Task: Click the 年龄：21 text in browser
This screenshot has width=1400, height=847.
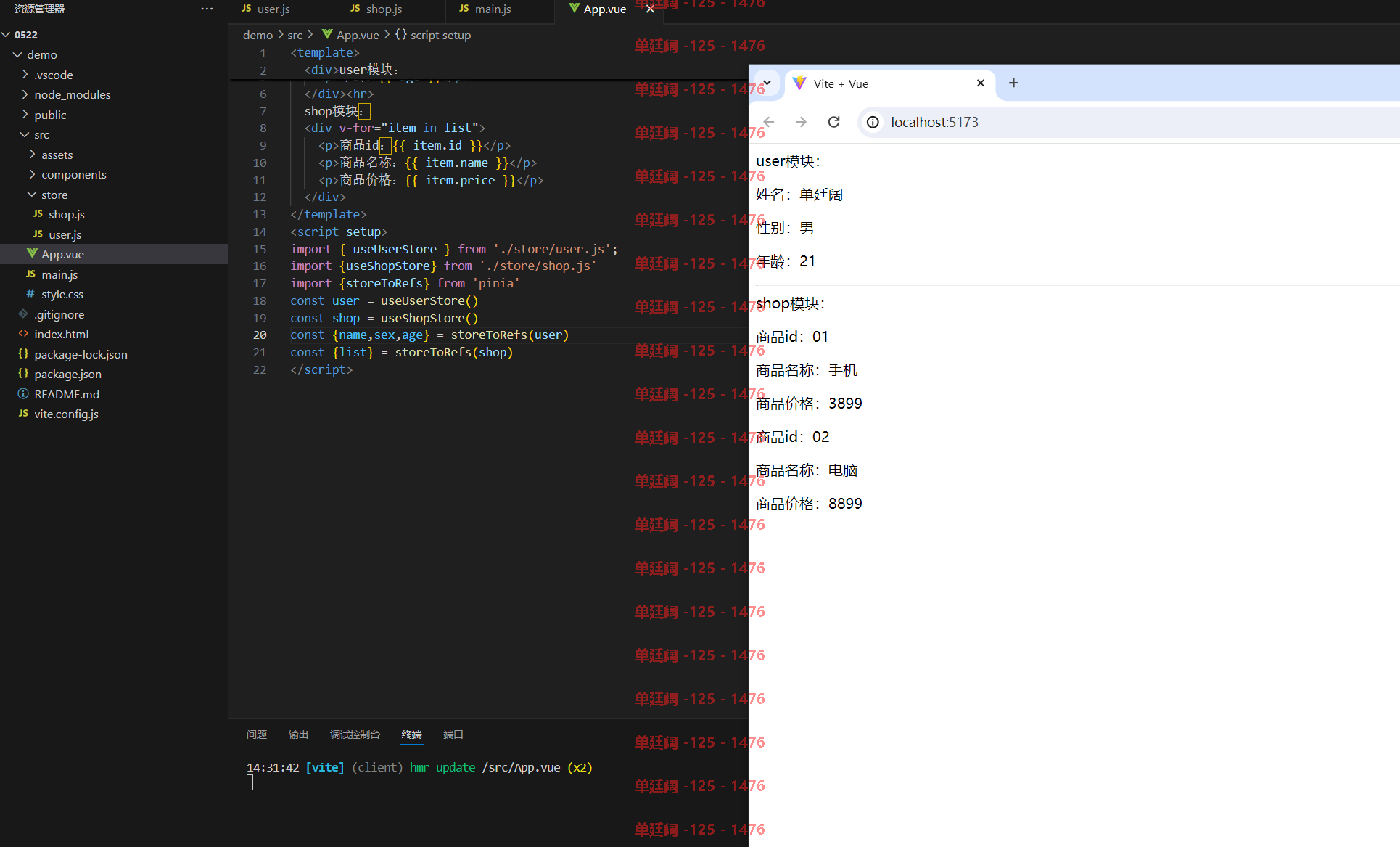Action: tap(786, 261)
